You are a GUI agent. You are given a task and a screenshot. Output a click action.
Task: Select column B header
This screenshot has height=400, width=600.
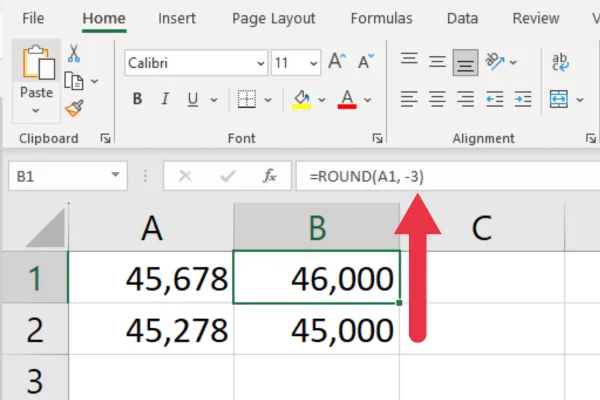coord(316,227)
